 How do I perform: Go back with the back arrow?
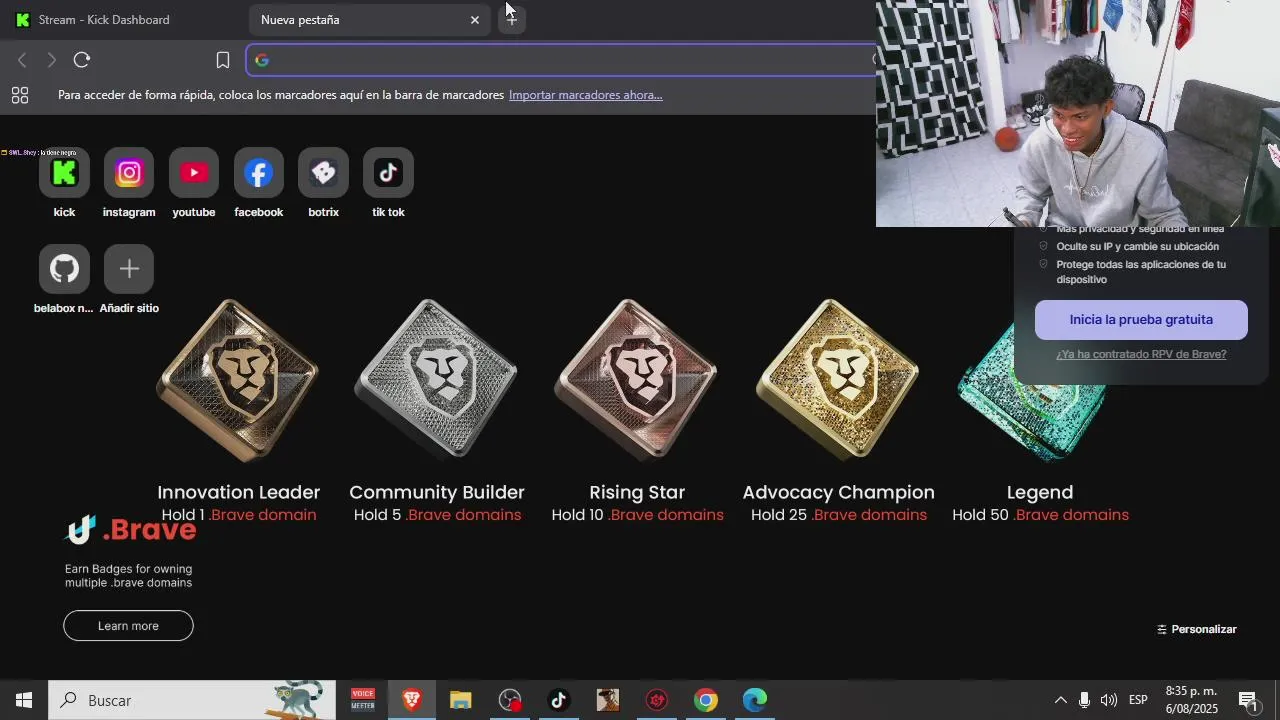(22, 60)
